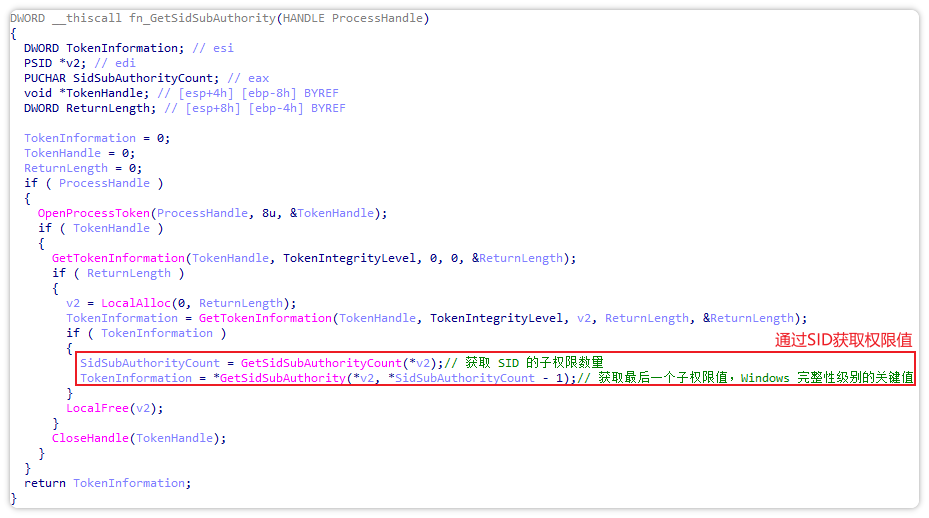Select the PUCHAR SidSubAuthorityCount declaration

click(120, 78)
